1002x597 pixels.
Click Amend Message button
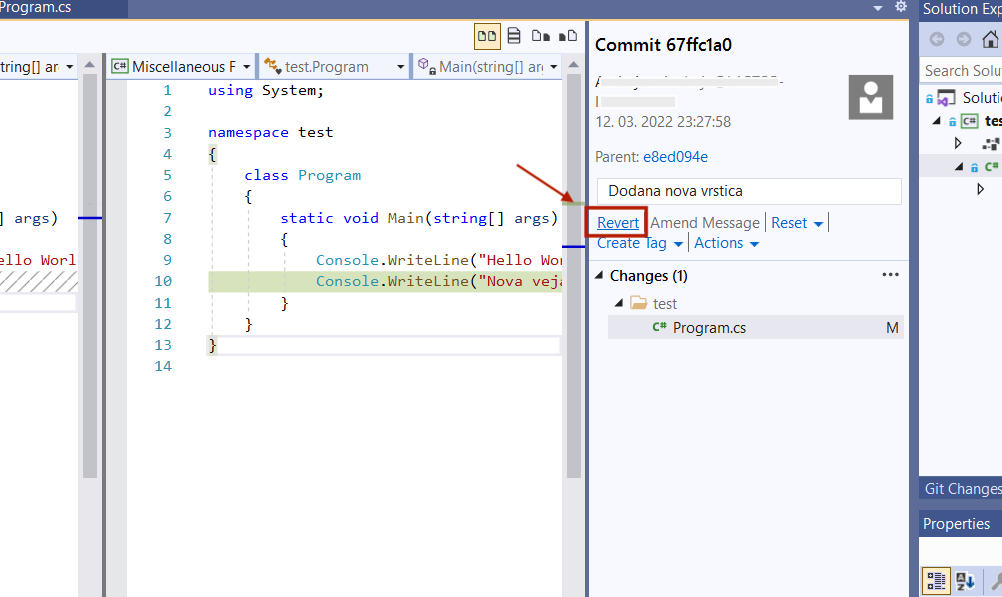pos(705,223)
